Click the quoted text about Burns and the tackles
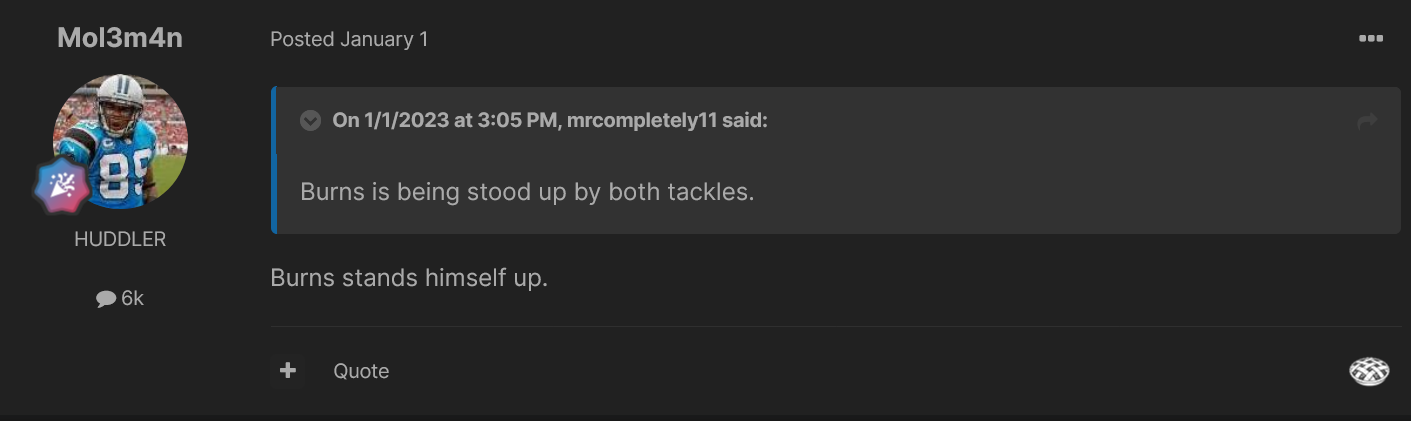1411x421 pixels. [x=527, y=191]
